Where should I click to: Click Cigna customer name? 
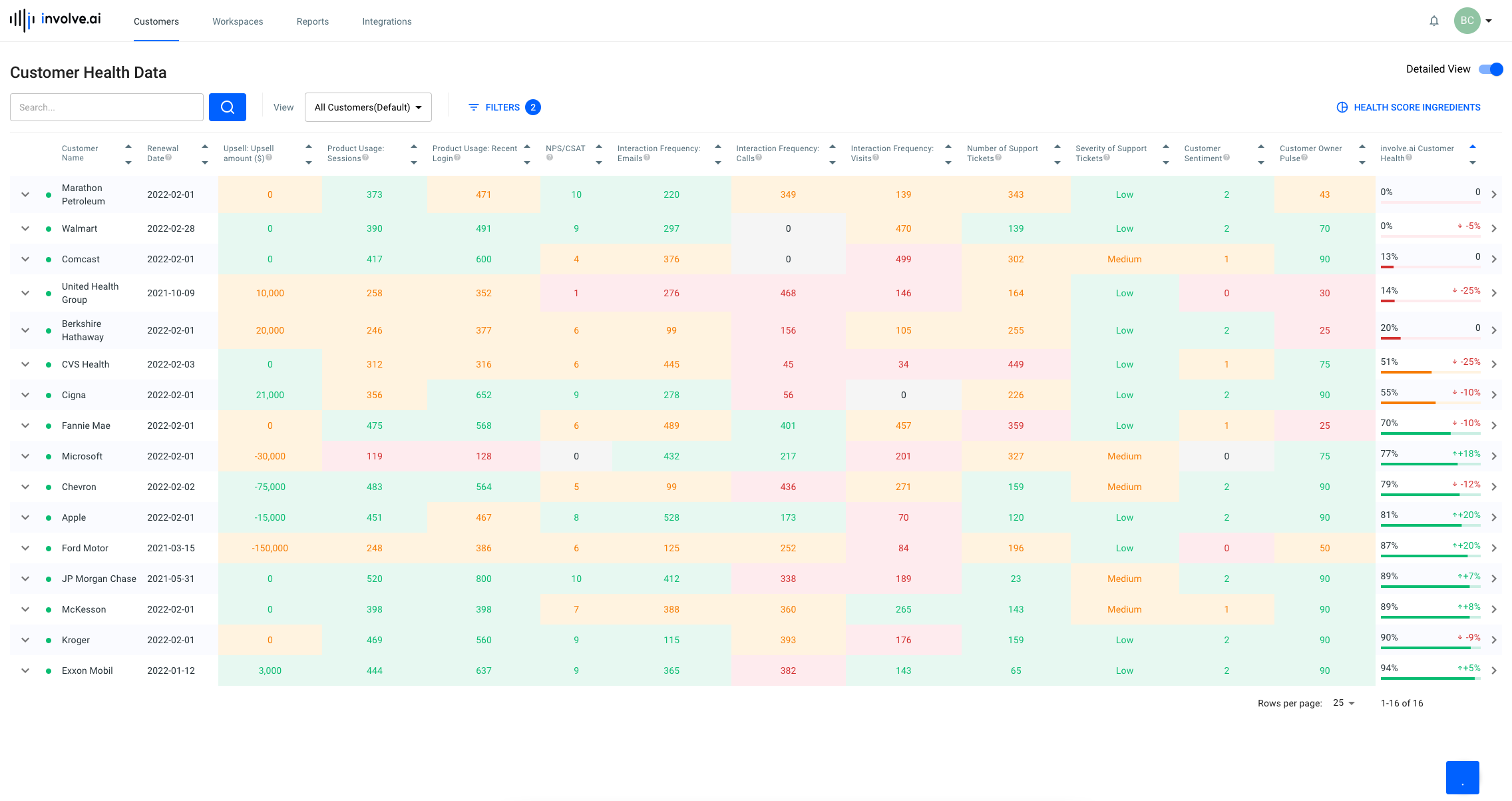(74, 395)
